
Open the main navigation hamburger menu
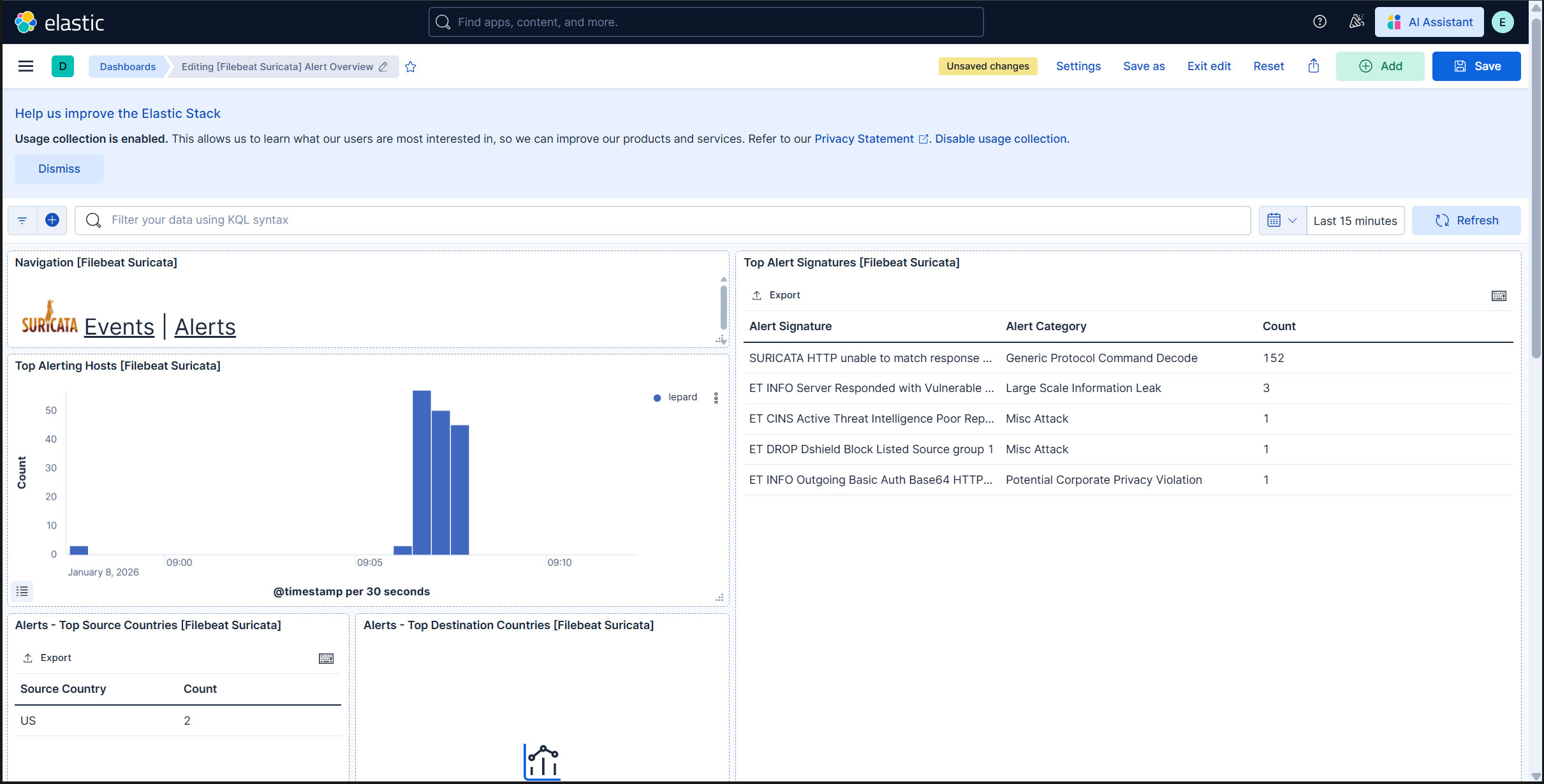tap(26, 66)
